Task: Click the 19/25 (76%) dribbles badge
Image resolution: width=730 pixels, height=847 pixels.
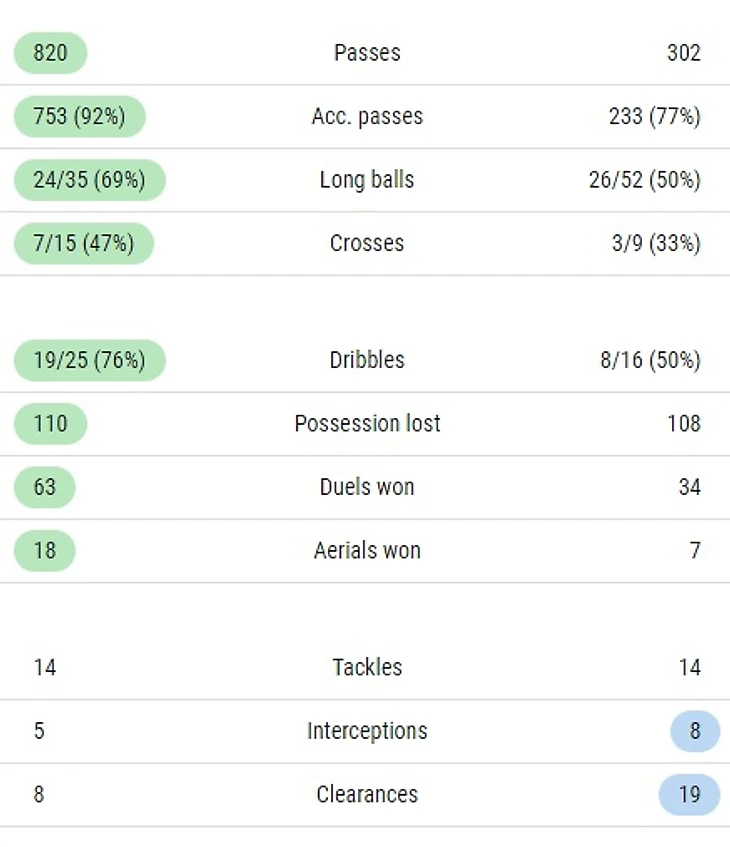Action: (x=89, y=360)
